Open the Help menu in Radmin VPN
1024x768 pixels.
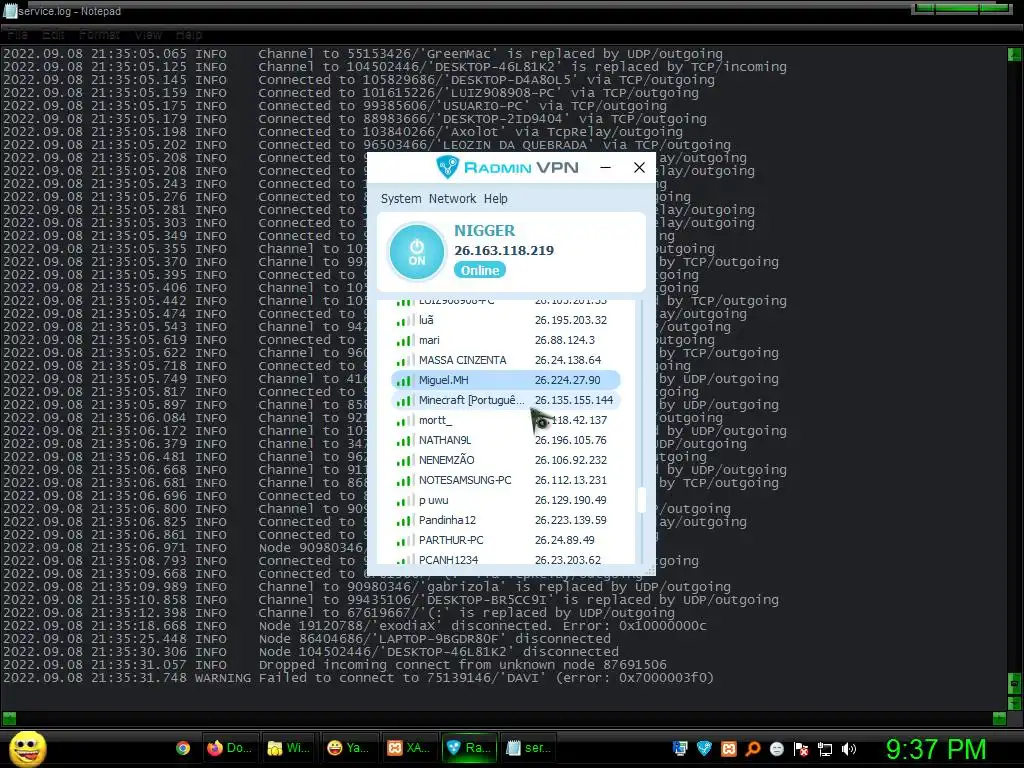click(496, 199)
